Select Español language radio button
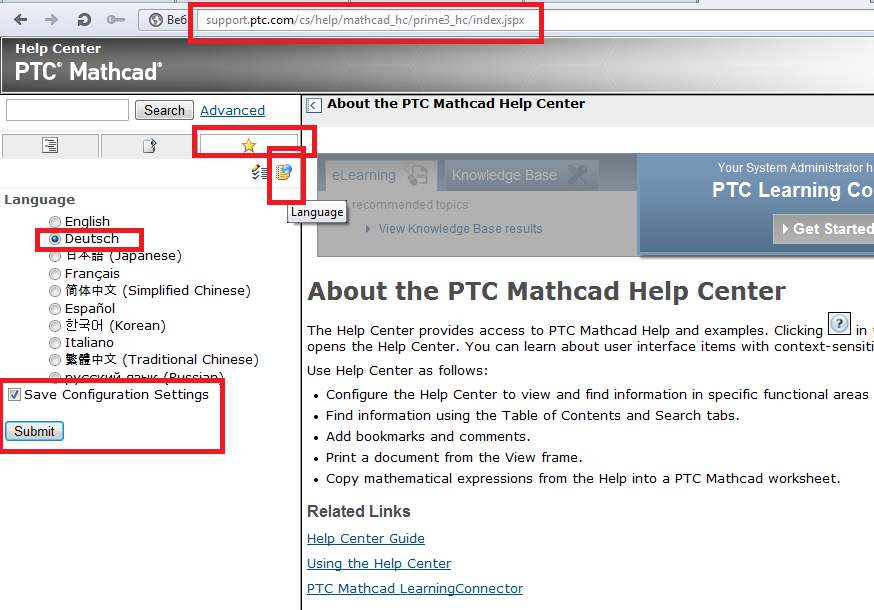The image size is (874, 610). click(x=55, y=308)
